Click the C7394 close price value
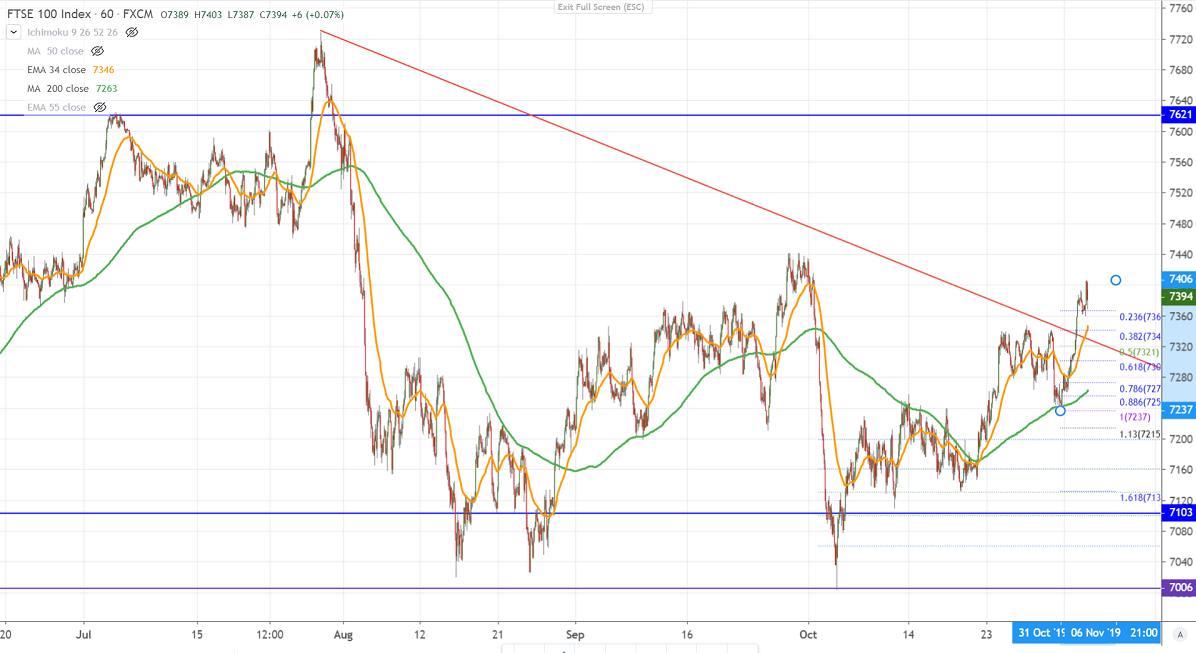1196x653 pixels. 274,14
